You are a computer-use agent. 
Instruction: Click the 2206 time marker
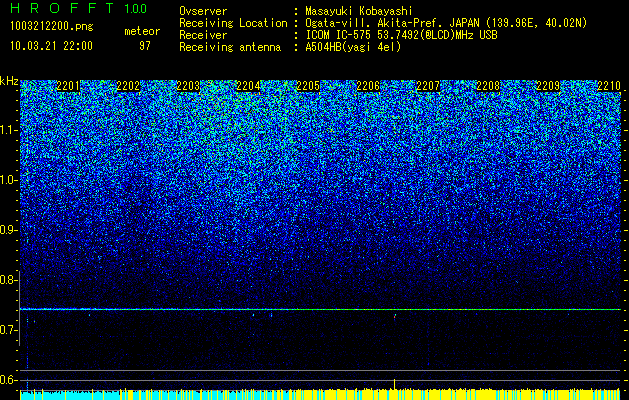368,86
